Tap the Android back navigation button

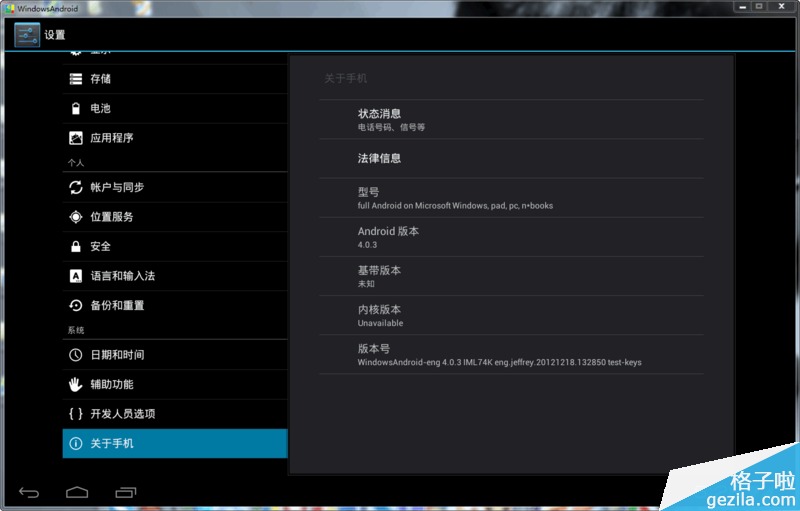pyautogui.click(x=29, y=492)
